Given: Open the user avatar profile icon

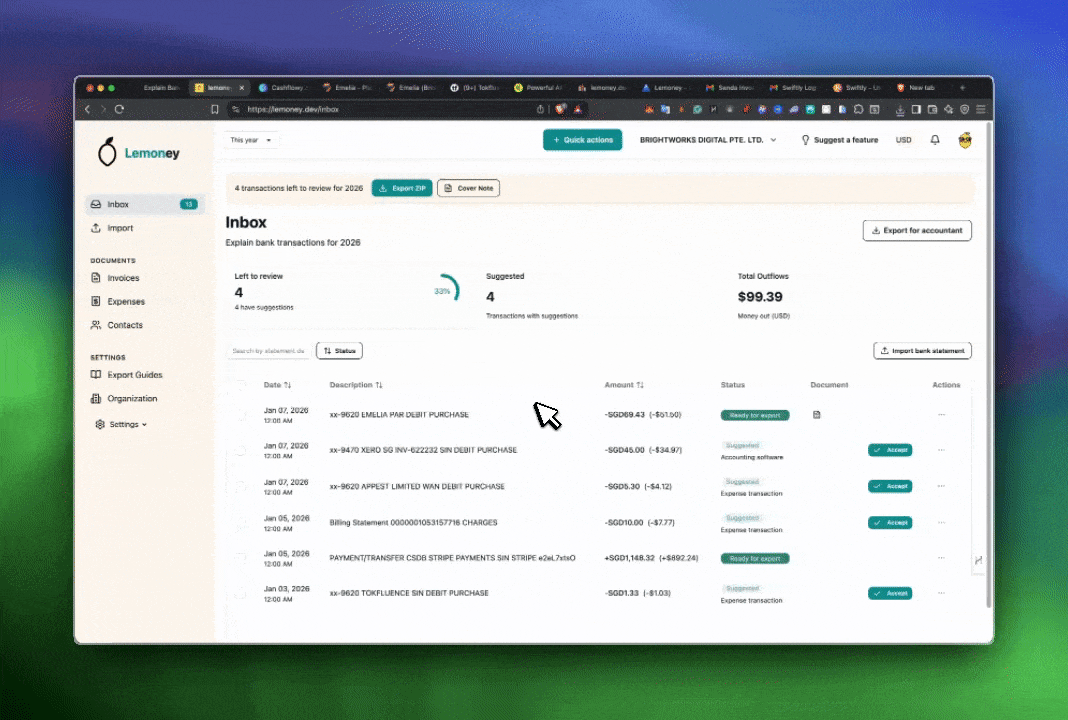Looking at the screenshot, I should [x=965, y=140].
